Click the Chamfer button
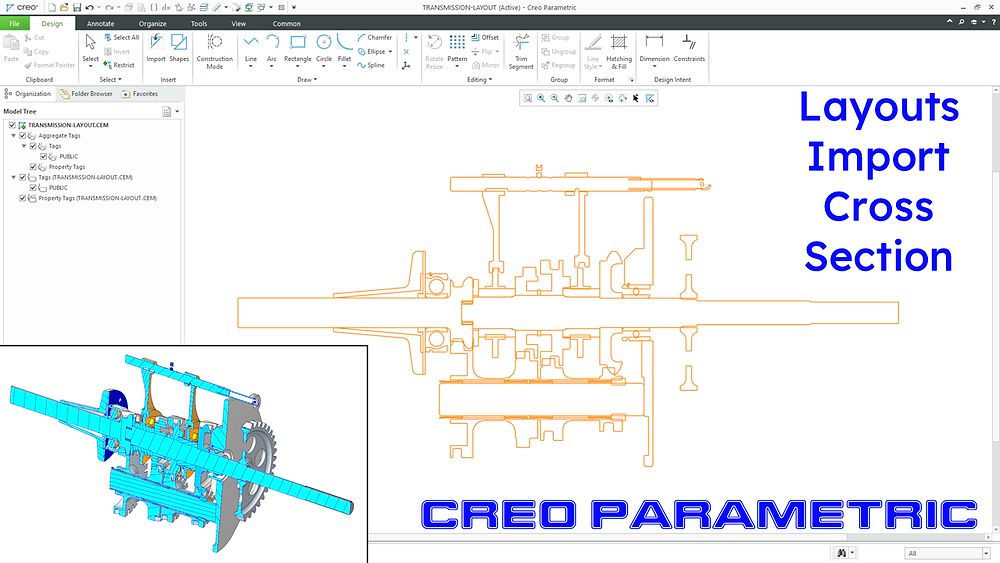Screen dimensions: 1000x563 click(x=375, y=38)
